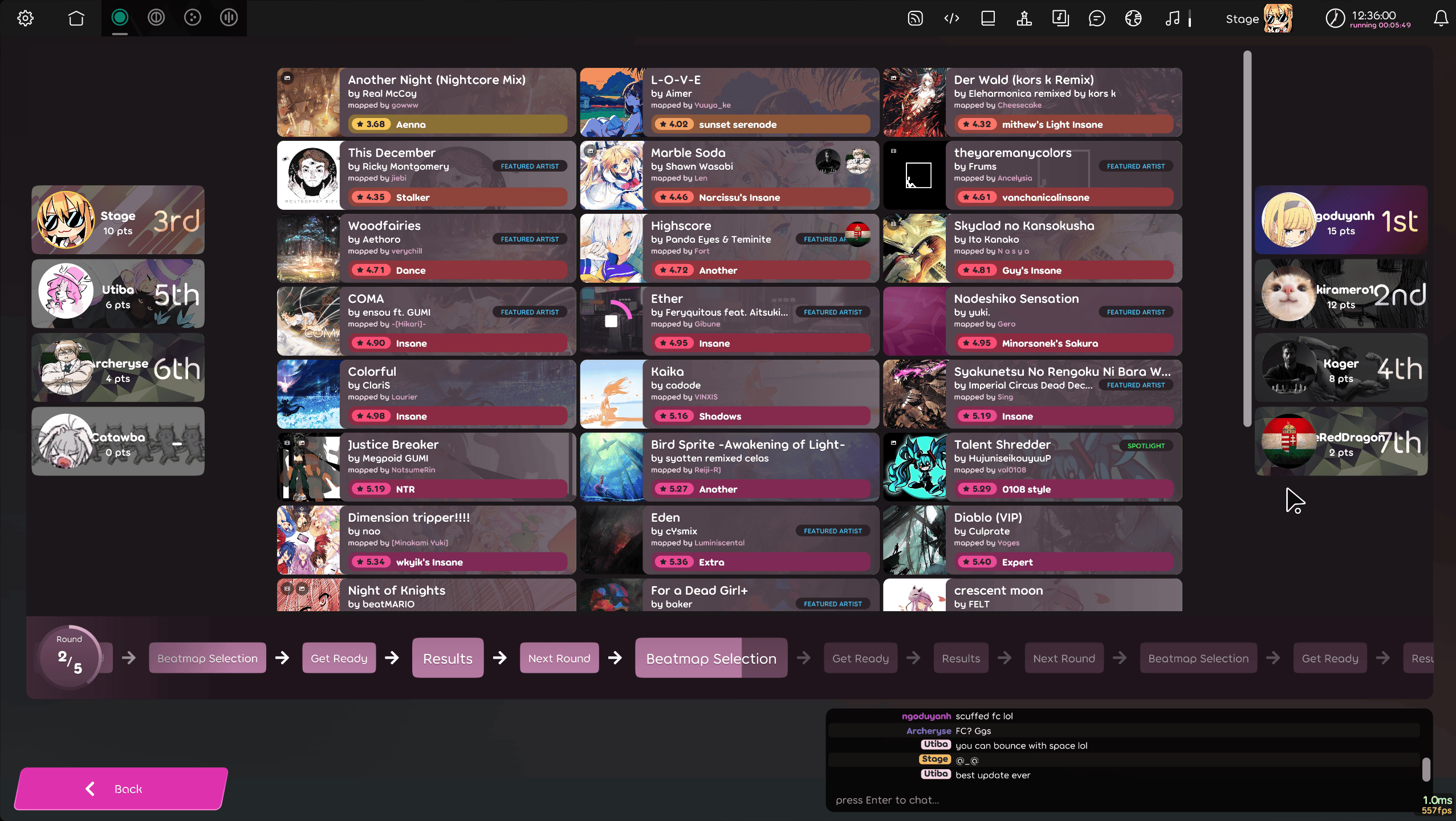Click the Beatmap Selection stage currently active
This screenshot has height=821, width=1456.
coord(711,658)
